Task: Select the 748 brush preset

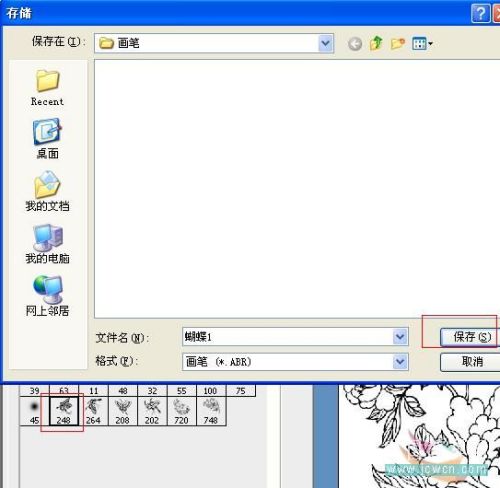Action: pyautogui.click(x=211, y=411)
